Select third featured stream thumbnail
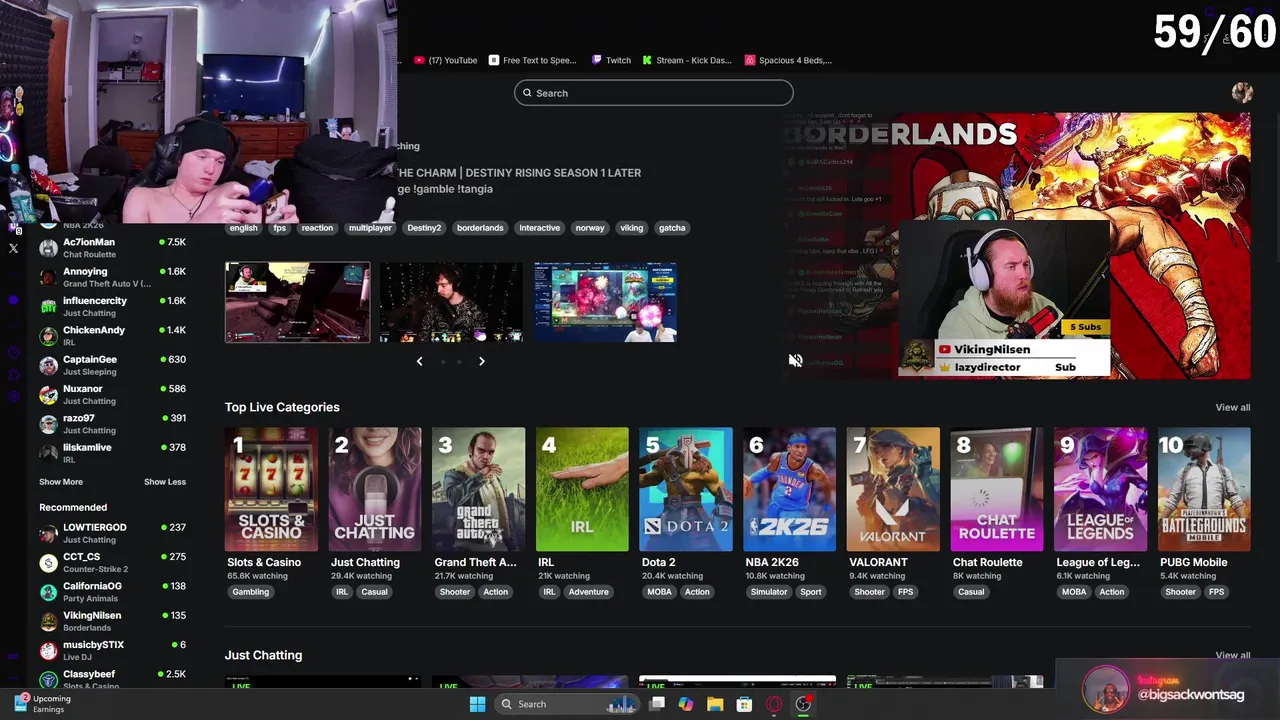Viewport: 1280px width, 720px height. click(x=605, y=302)
